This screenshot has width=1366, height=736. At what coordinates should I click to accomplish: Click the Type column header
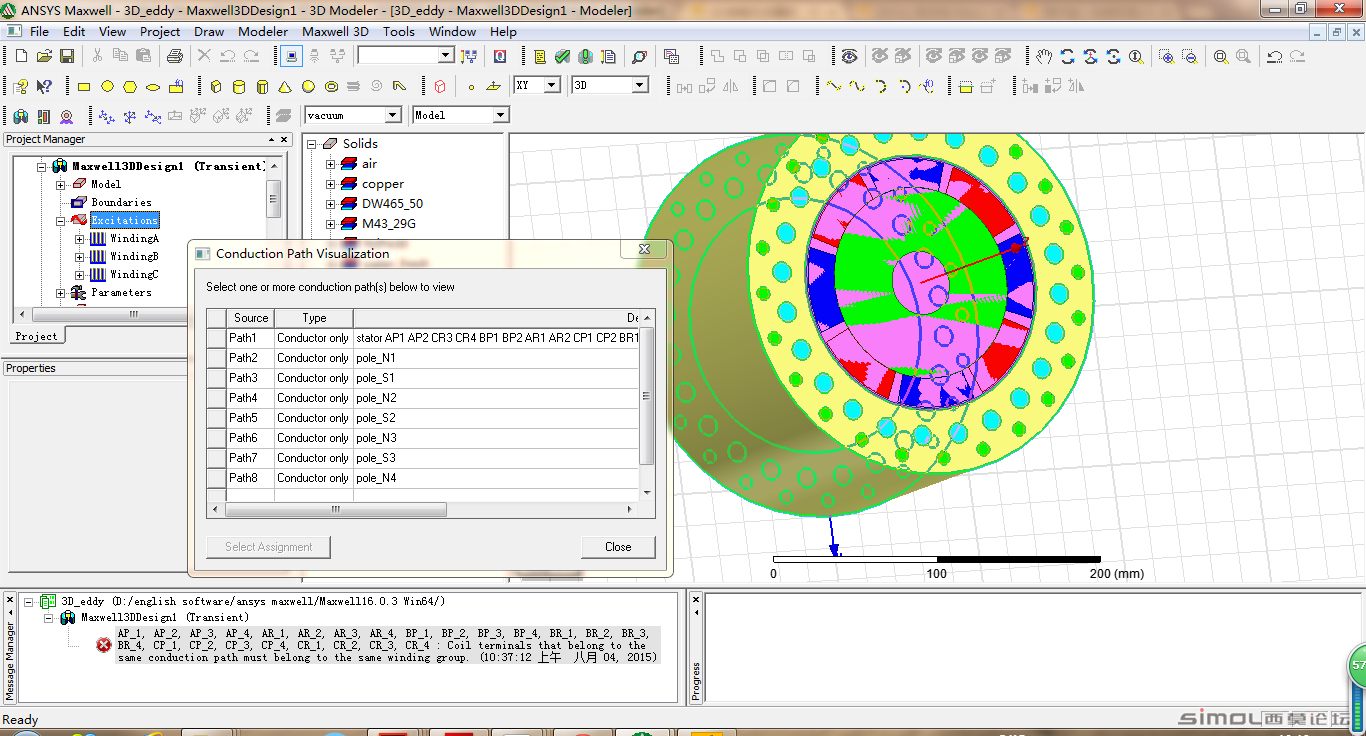(x=314, y=318)
